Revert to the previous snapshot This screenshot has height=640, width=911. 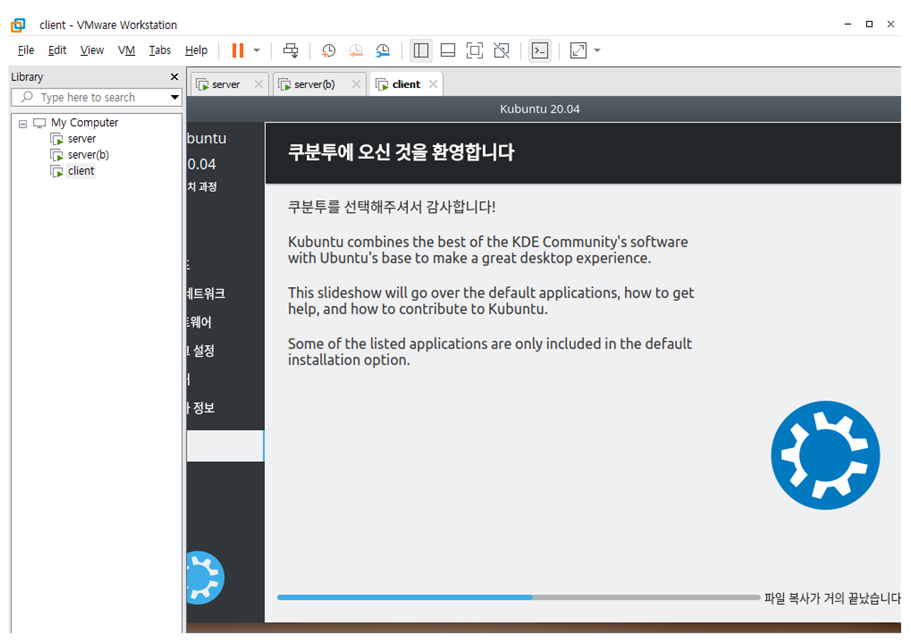click(356, 51)
